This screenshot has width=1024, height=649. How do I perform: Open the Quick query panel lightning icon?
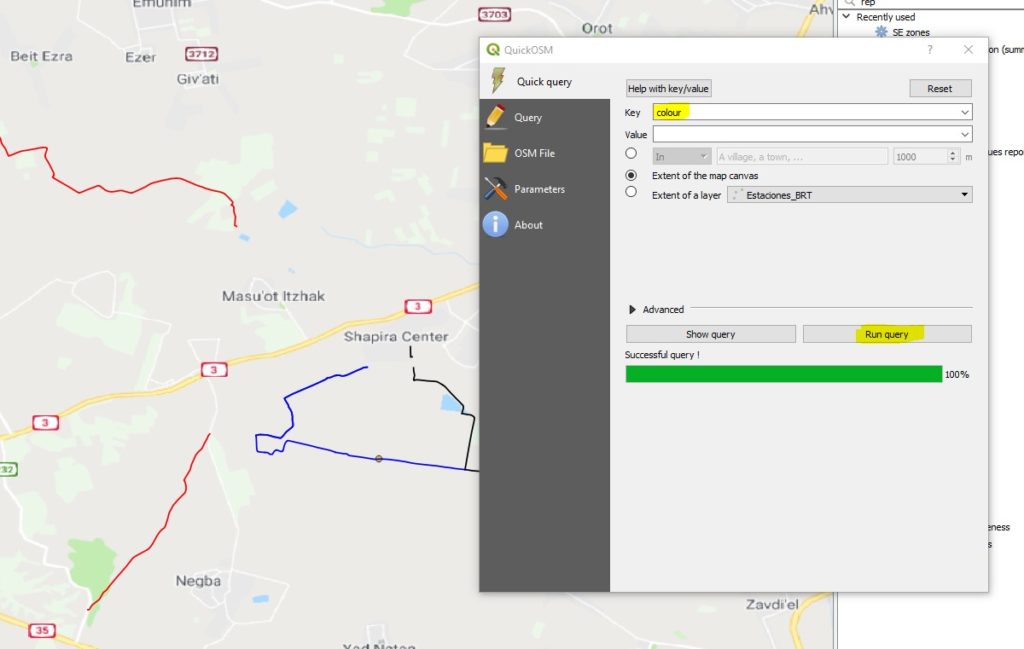click(497, 81)
